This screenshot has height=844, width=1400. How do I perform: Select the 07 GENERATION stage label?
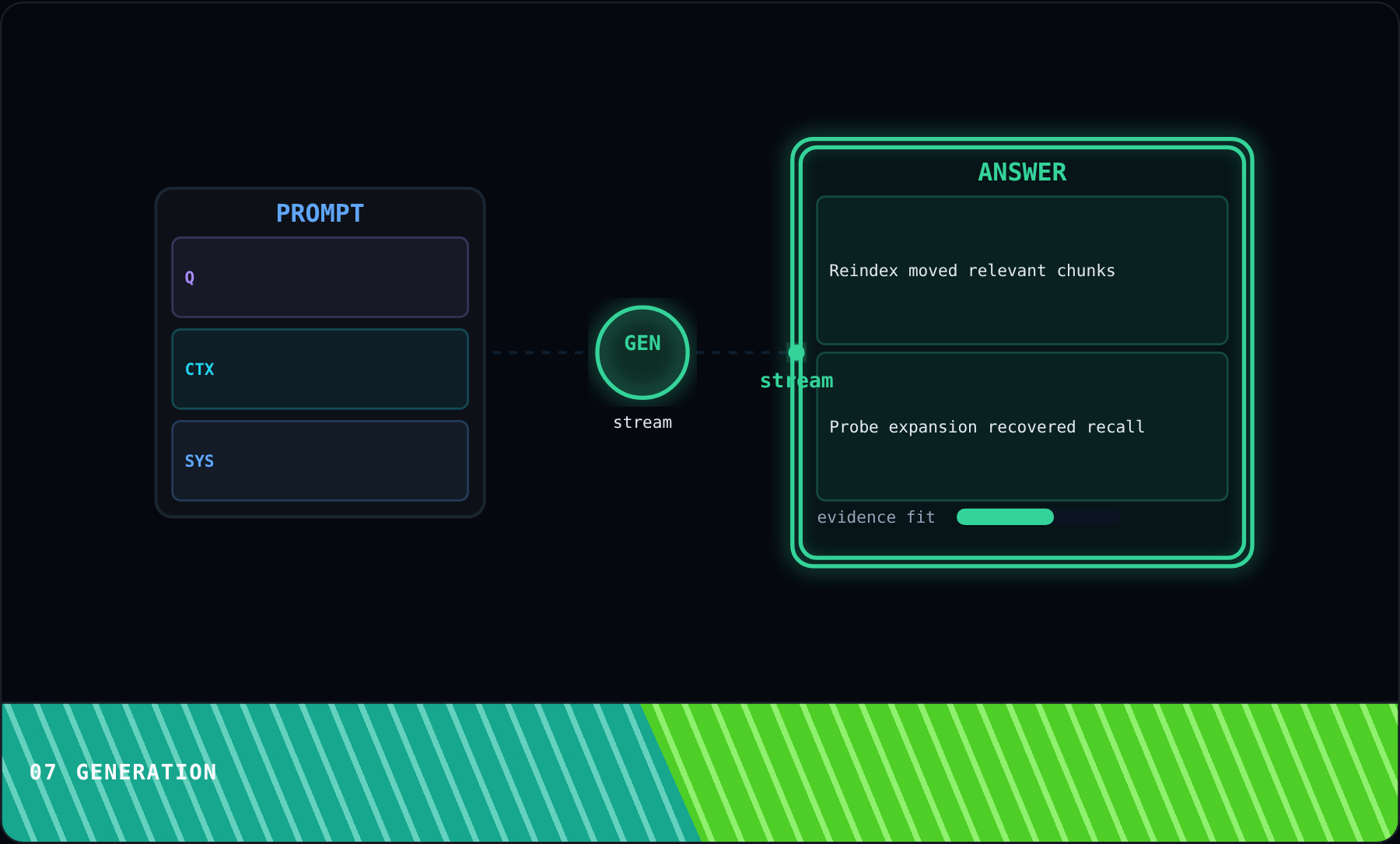click(123, 772)
